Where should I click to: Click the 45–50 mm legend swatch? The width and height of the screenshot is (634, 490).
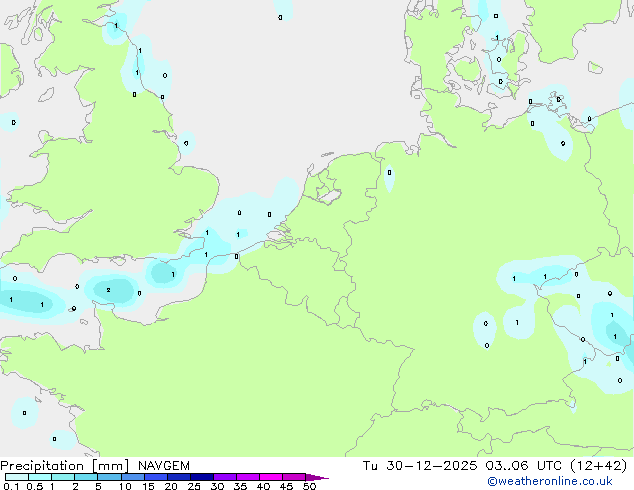tap(294, 477)
